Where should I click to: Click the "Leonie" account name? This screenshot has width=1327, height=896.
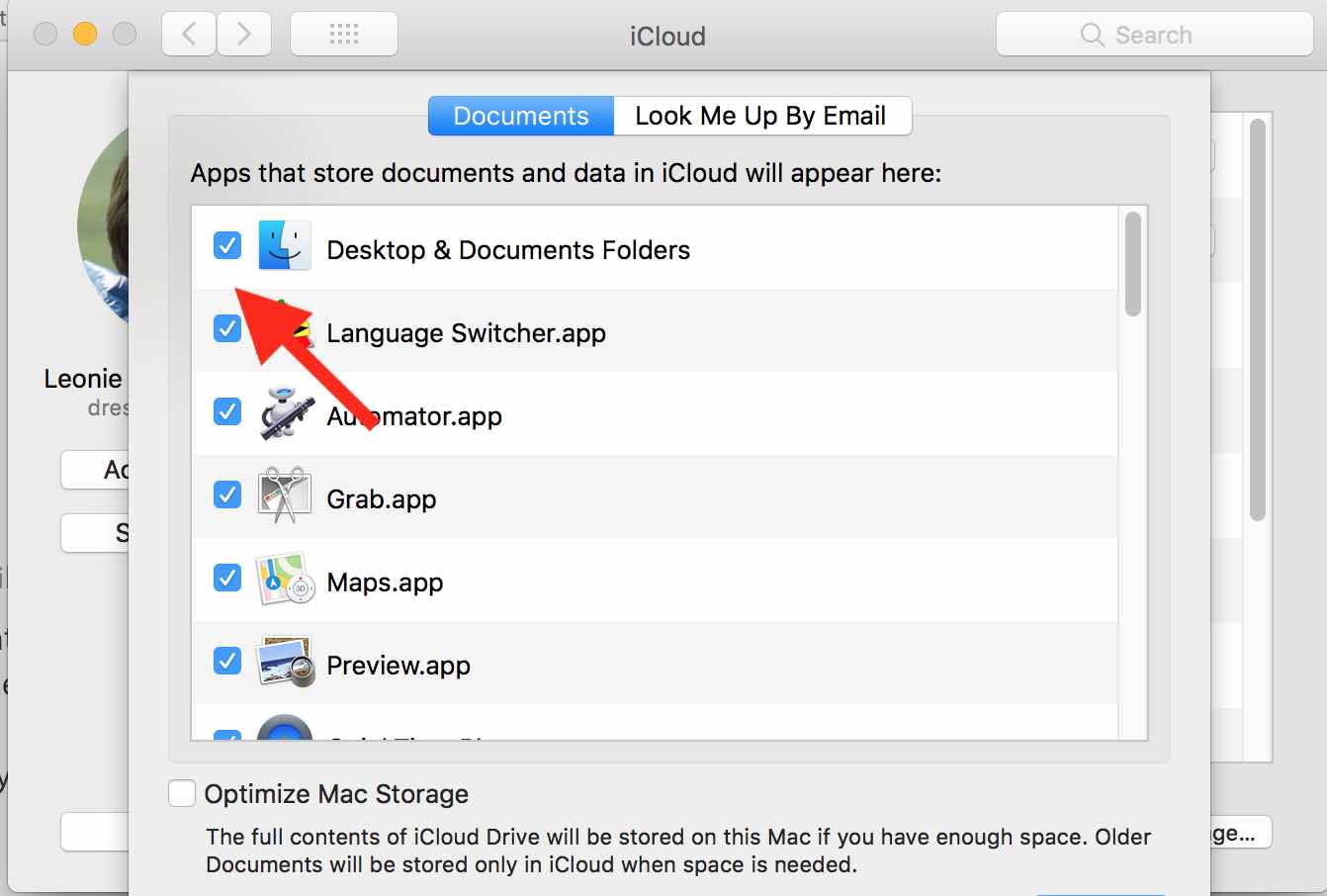pos(83,379)
